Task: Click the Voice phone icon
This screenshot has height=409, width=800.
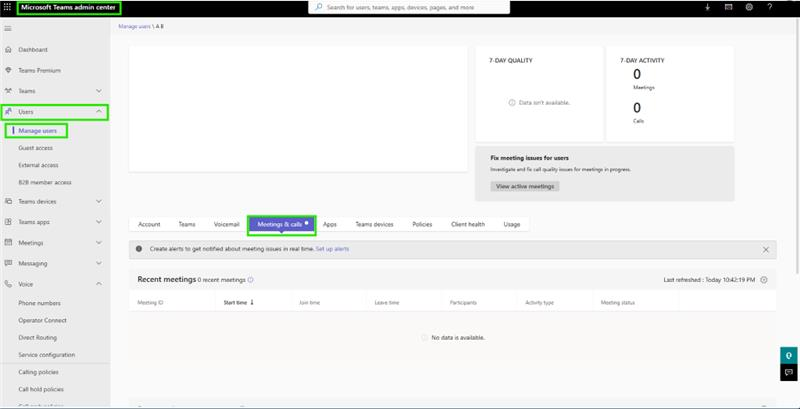Action: click(8, 284)
